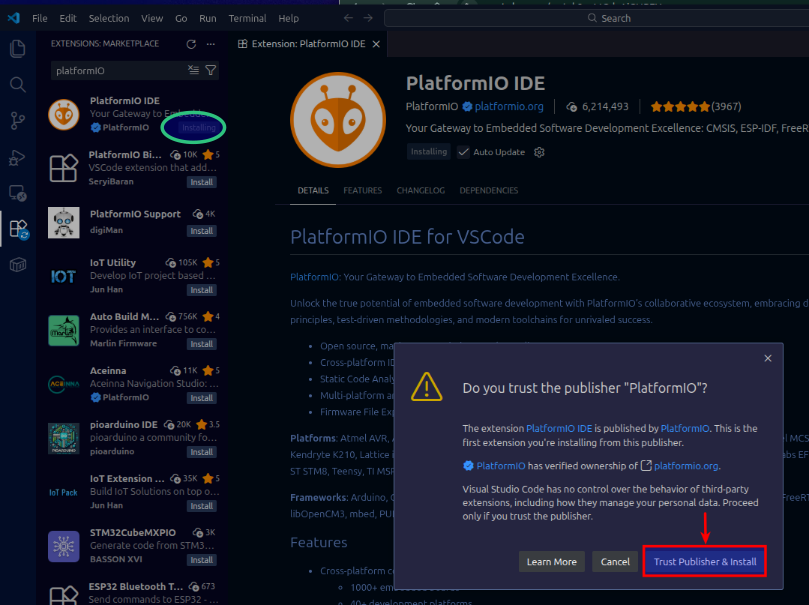Open the extension settings gear
This screenshot has width=809, height=605.
coord(539,152)
